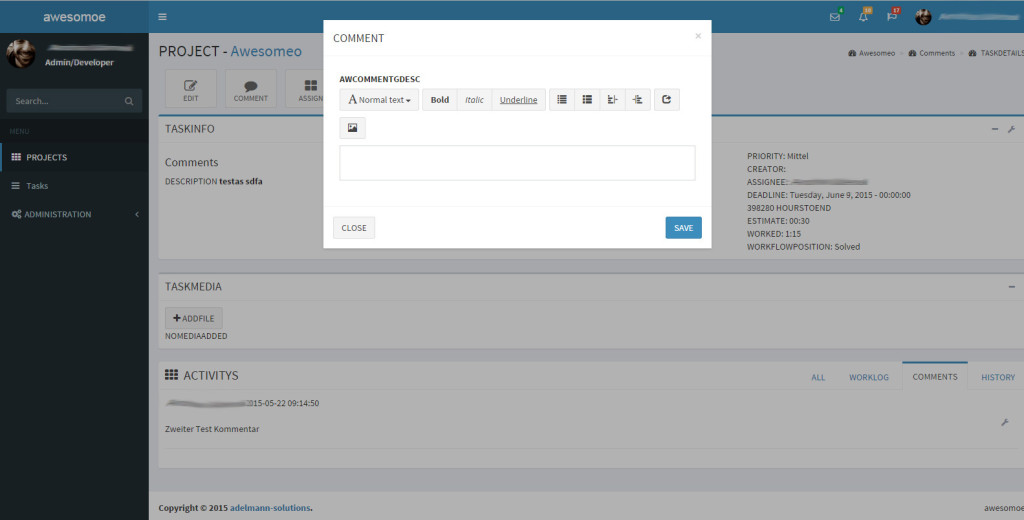Open the Awesomeo project title link
The height and width of the screenshot is (520, 1024).
point(266,51)
